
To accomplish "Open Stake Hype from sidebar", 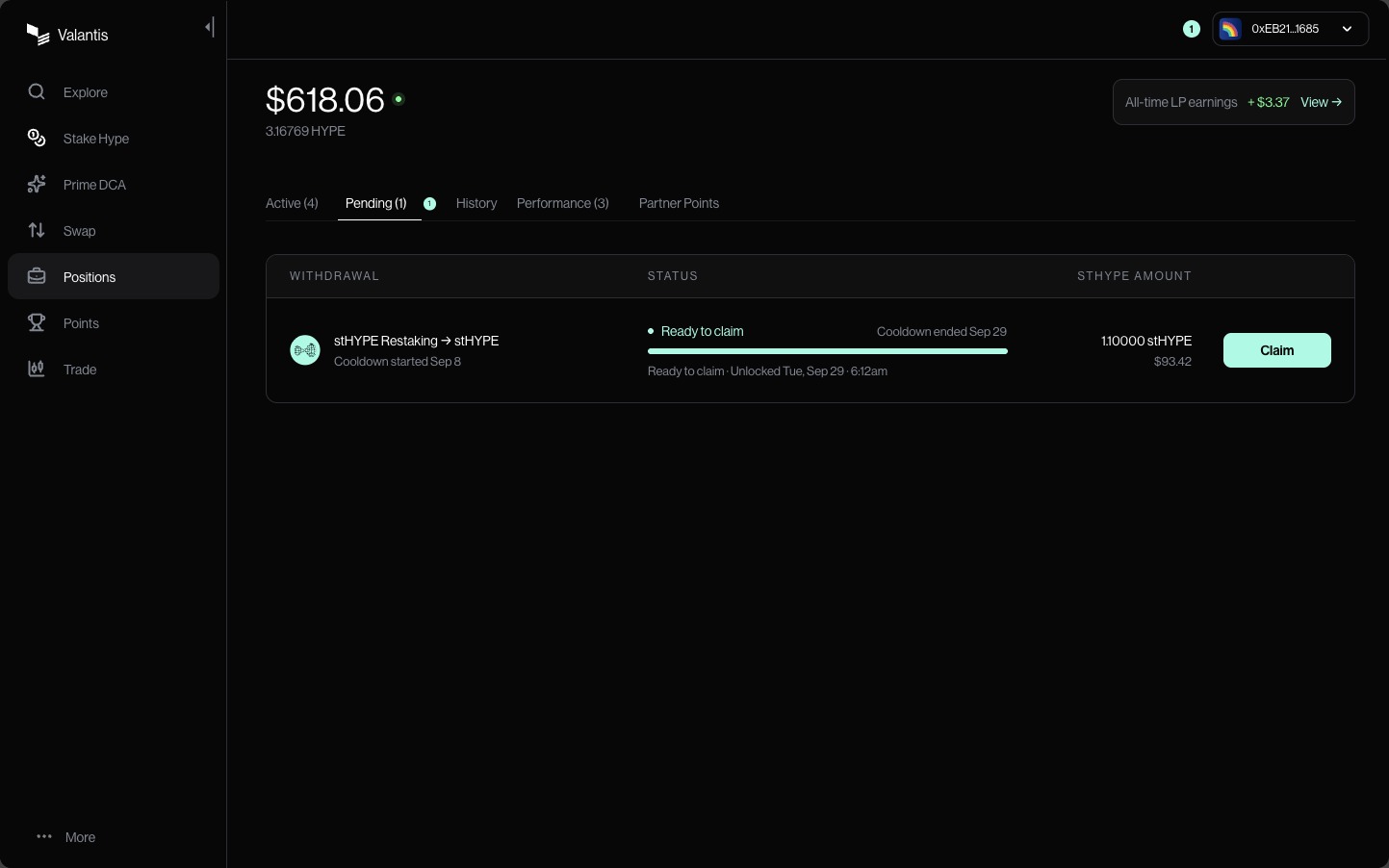I will (x=96, y=139).
